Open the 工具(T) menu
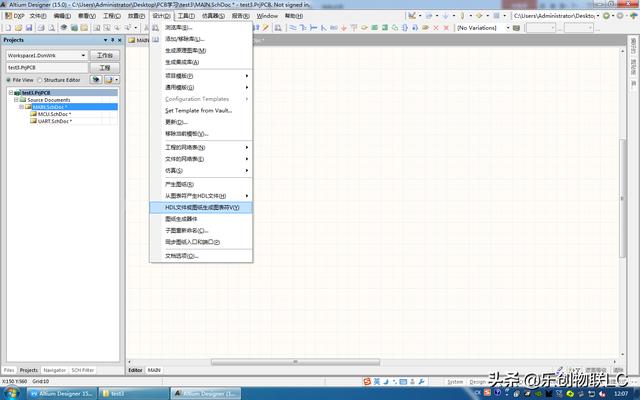Image resolution: width=640 pixels, height=400 pixels. coord(186,16)
